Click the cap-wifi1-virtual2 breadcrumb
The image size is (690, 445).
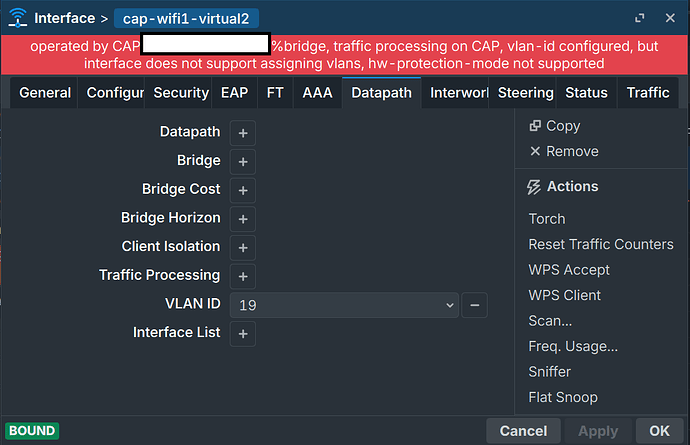(189, 18)
